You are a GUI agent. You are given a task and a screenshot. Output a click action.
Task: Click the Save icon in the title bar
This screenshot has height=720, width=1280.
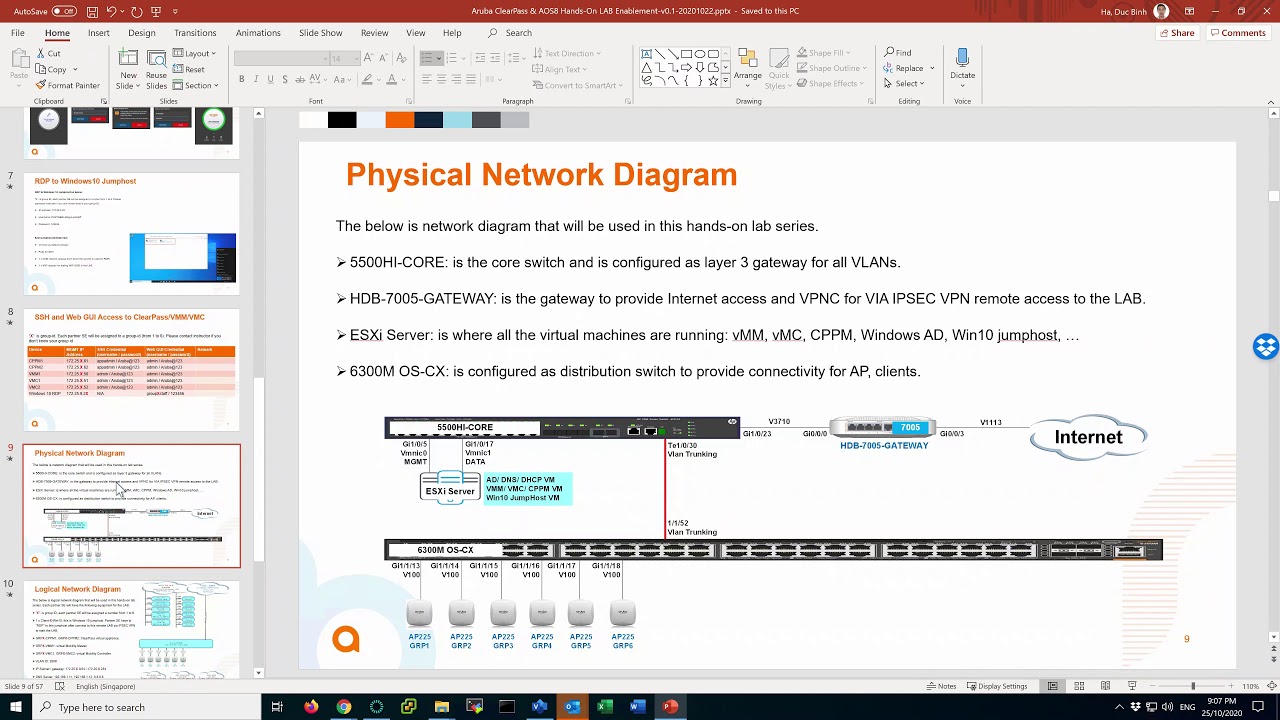92,11
